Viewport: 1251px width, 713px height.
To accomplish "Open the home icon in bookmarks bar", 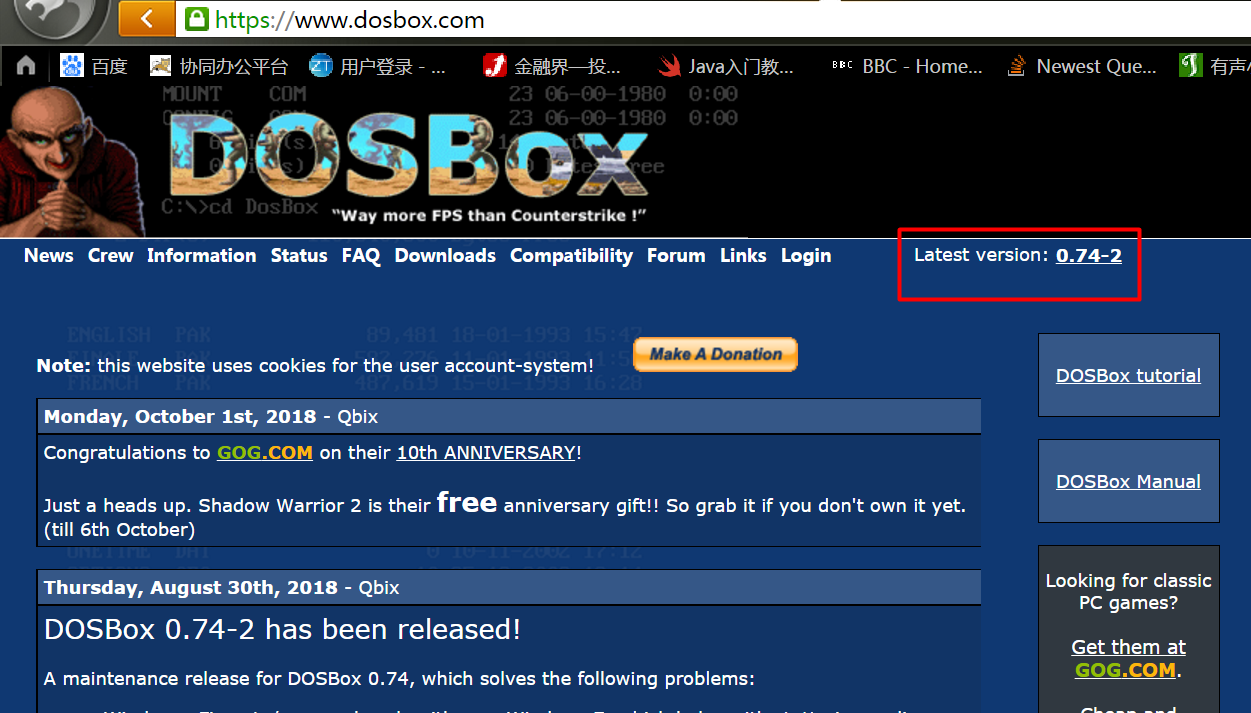I will click(x=26, y=66).
